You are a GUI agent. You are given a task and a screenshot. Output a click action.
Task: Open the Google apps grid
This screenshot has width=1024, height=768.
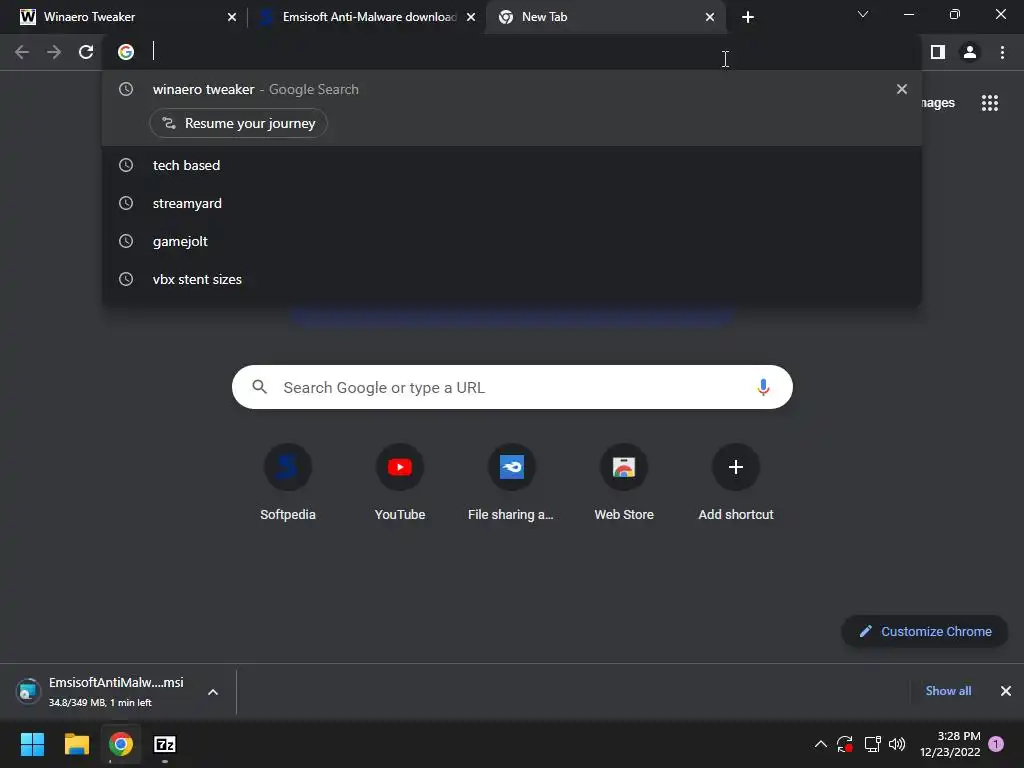(990, 103)
